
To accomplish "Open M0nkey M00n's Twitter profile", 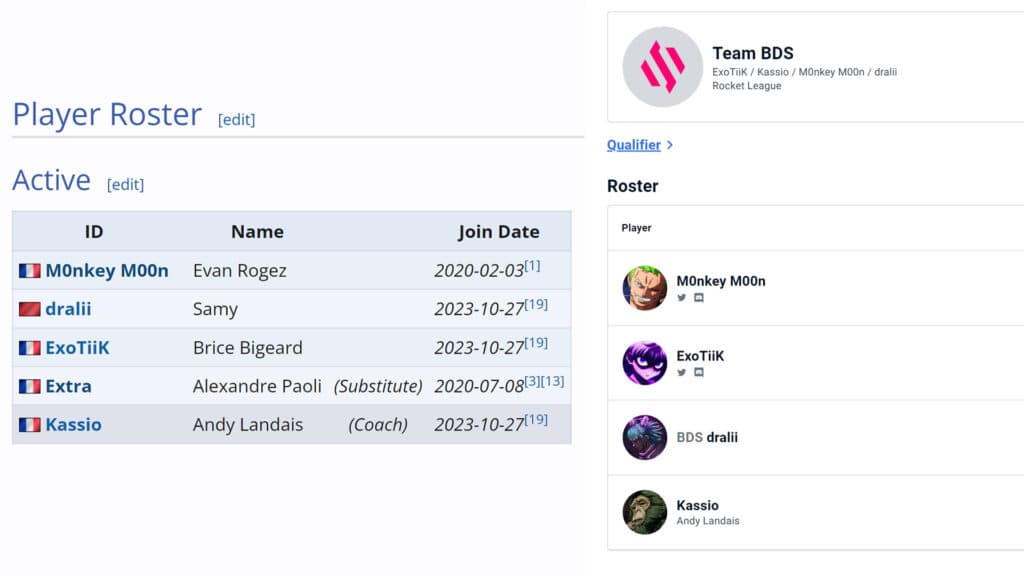I will (x=681, y=298).
